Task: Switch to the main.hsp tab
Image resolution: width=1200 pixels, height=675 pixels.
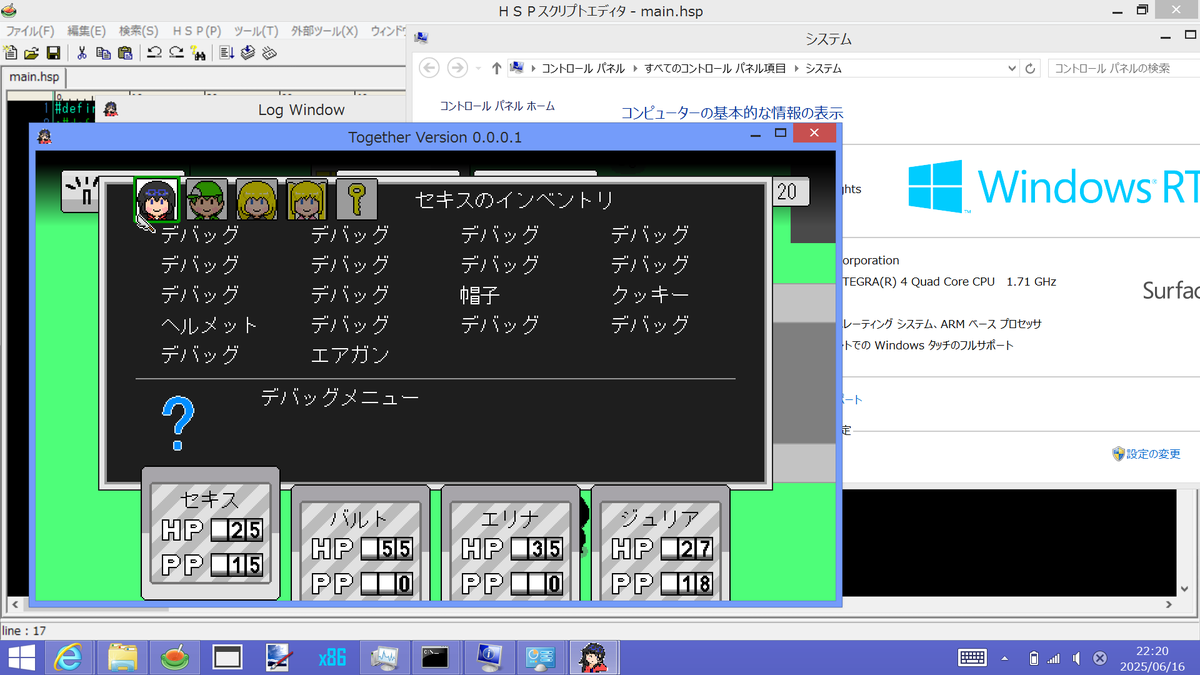Action: coord(34,77)
